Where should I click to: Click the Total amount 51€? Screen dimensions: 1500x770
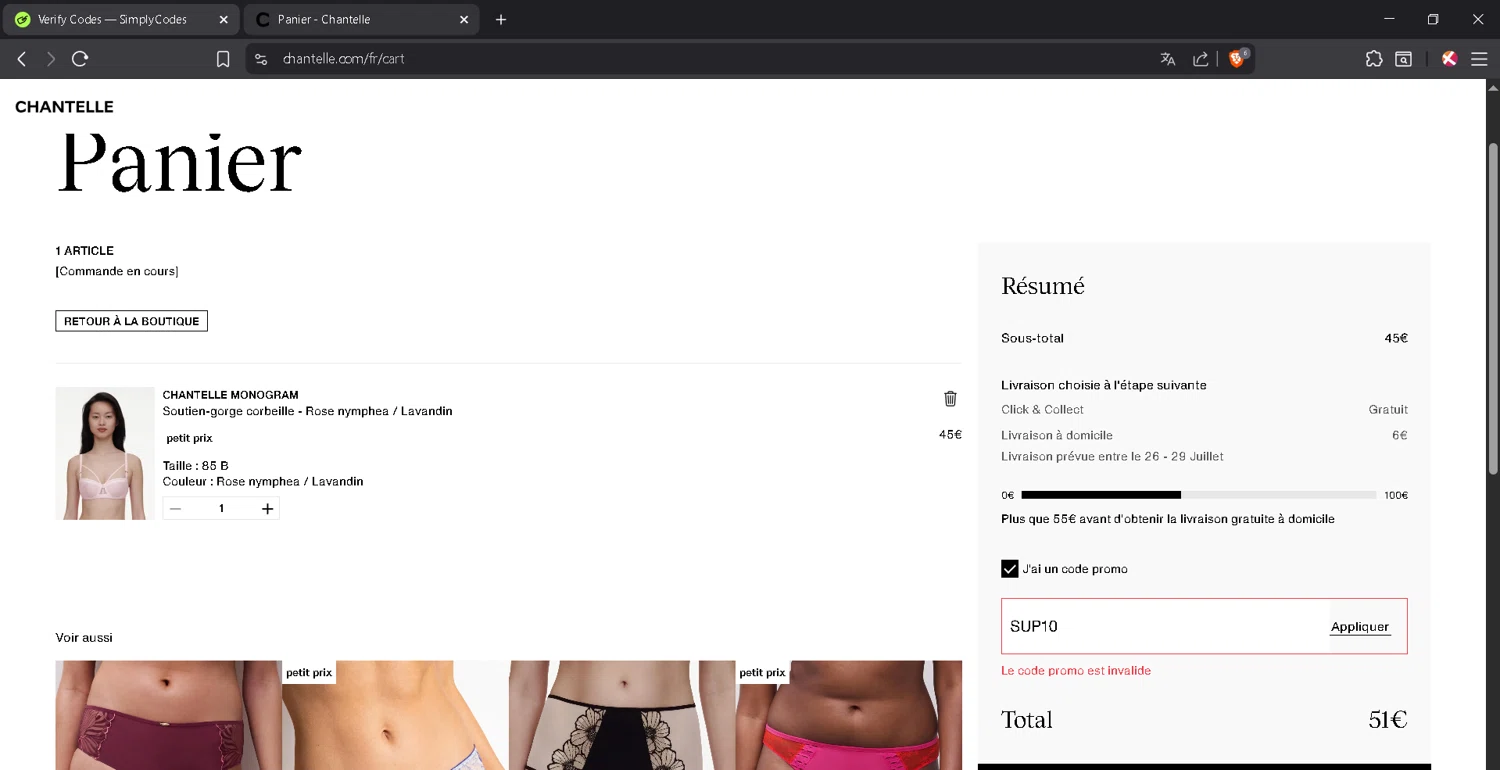tap(1388, 720)
